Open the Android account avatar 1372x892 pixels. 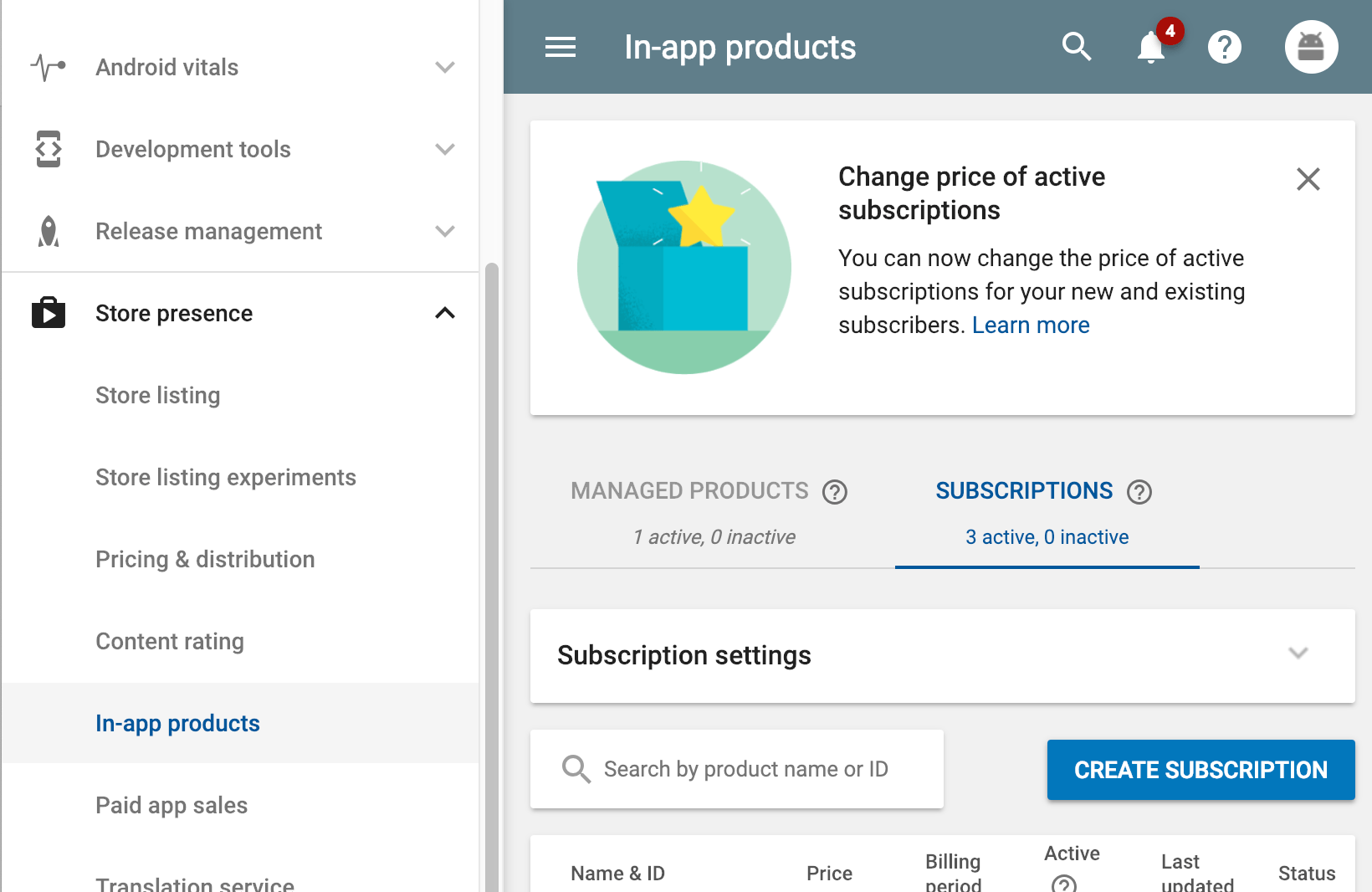tap(1311, 47)
